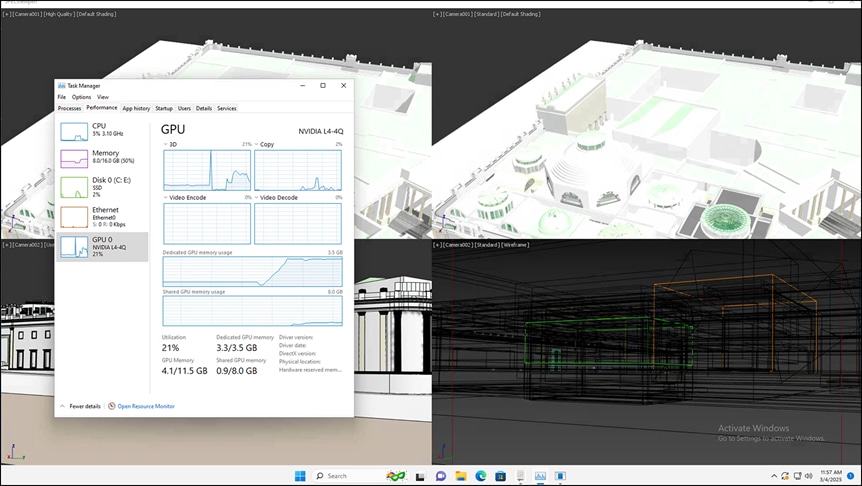This screenshot has width=862, height=486.
Task: Open the [+] menu of bottom-right viewport
Action: 437,245
